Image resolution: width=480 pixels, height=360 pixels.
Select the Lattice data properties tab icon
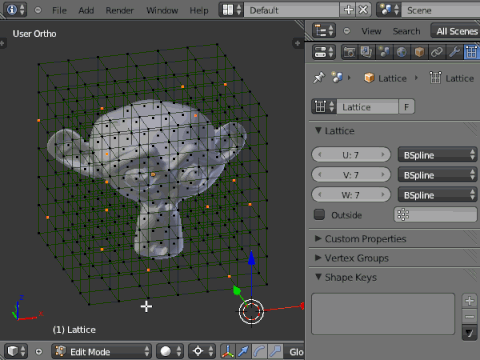tap(472, 52)
